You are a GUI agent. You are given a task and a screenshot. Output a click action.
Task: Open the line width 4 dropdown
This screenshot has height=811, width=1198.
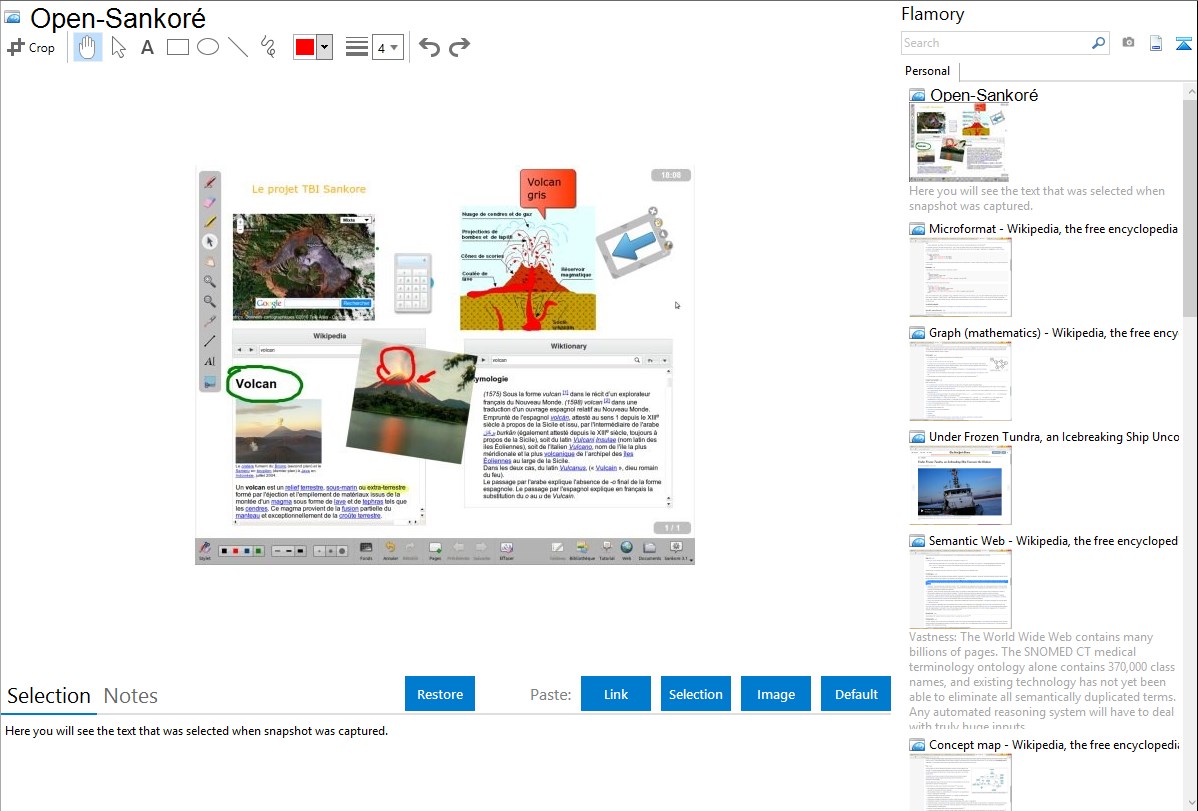pos(387,47)
